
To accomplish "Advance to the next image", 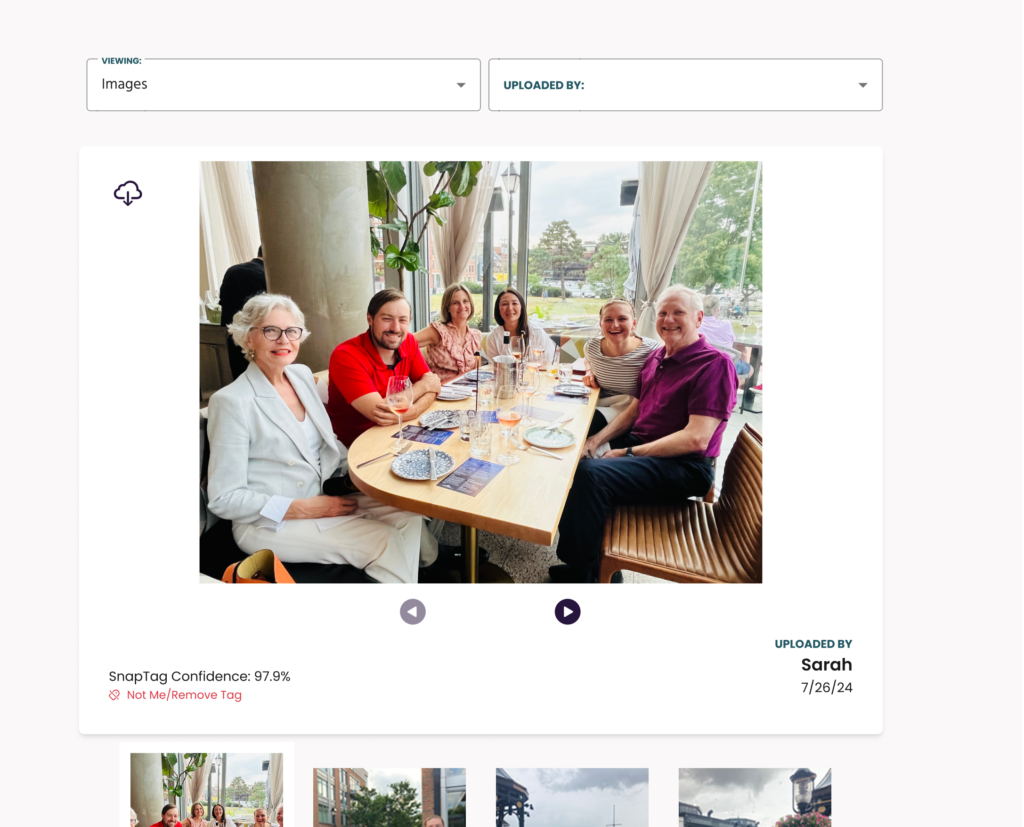I will coord(568,612).
